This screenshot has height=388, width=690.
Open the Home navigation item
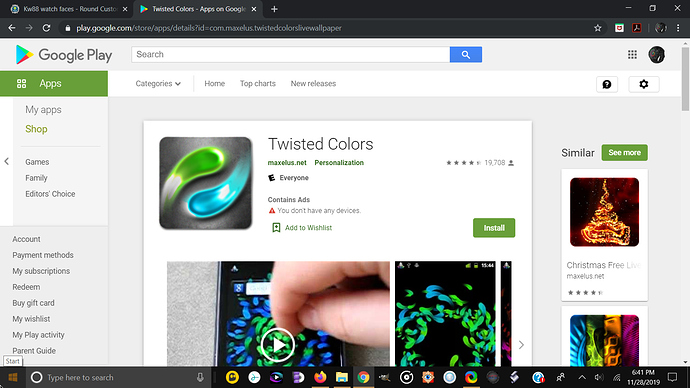click(x=214, y=84)
